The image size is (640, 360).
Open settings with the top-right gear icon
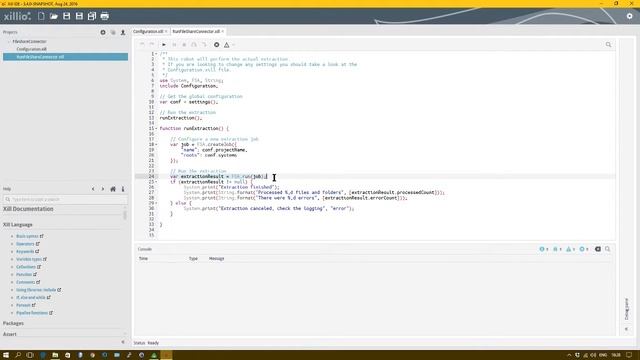(x=629, y=16)
